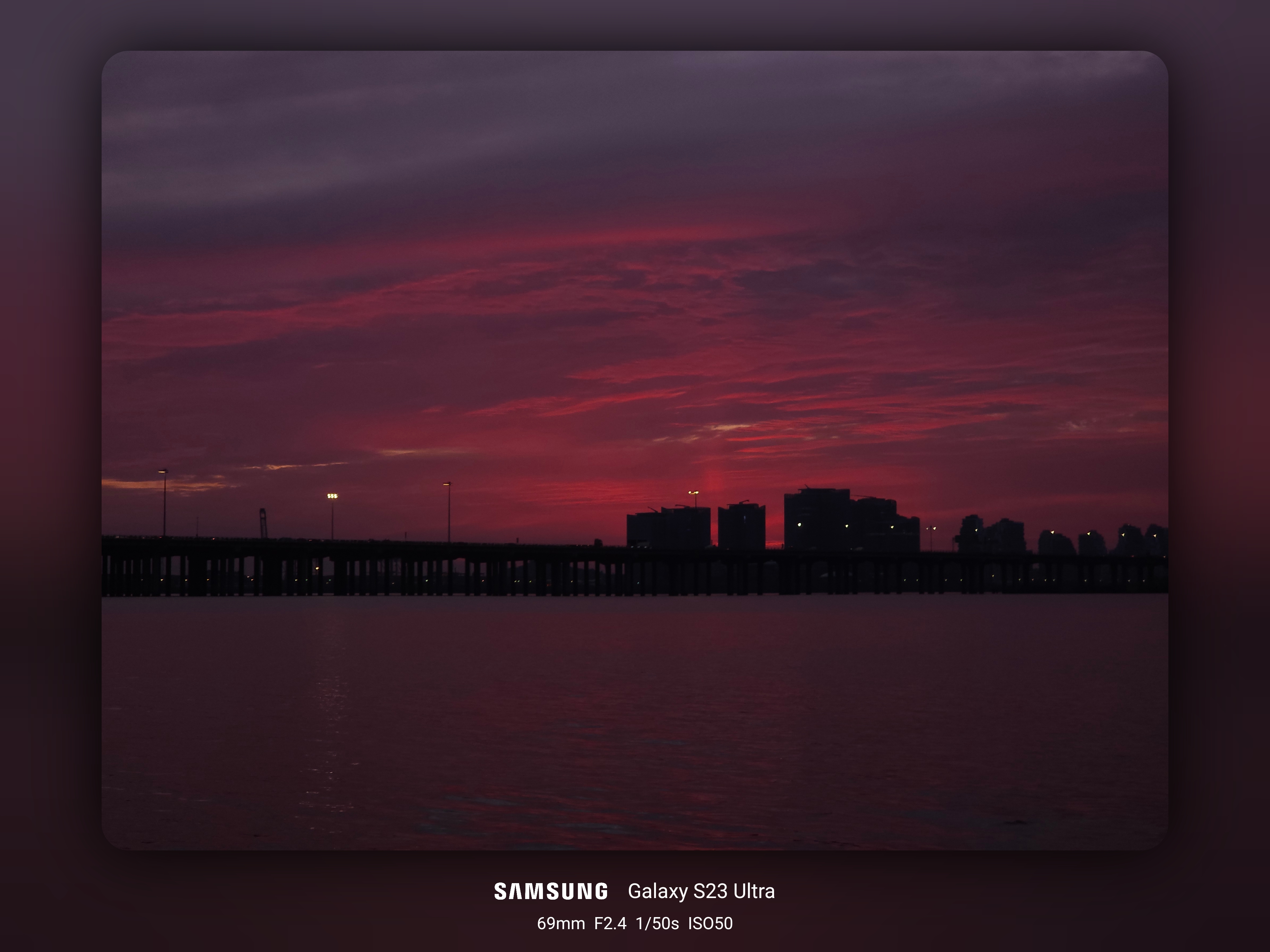The height and width of the screenshot is (952, 1270).
Task: Click the ISO50 value
Action: pyautogui.click(x=711, y=923)
